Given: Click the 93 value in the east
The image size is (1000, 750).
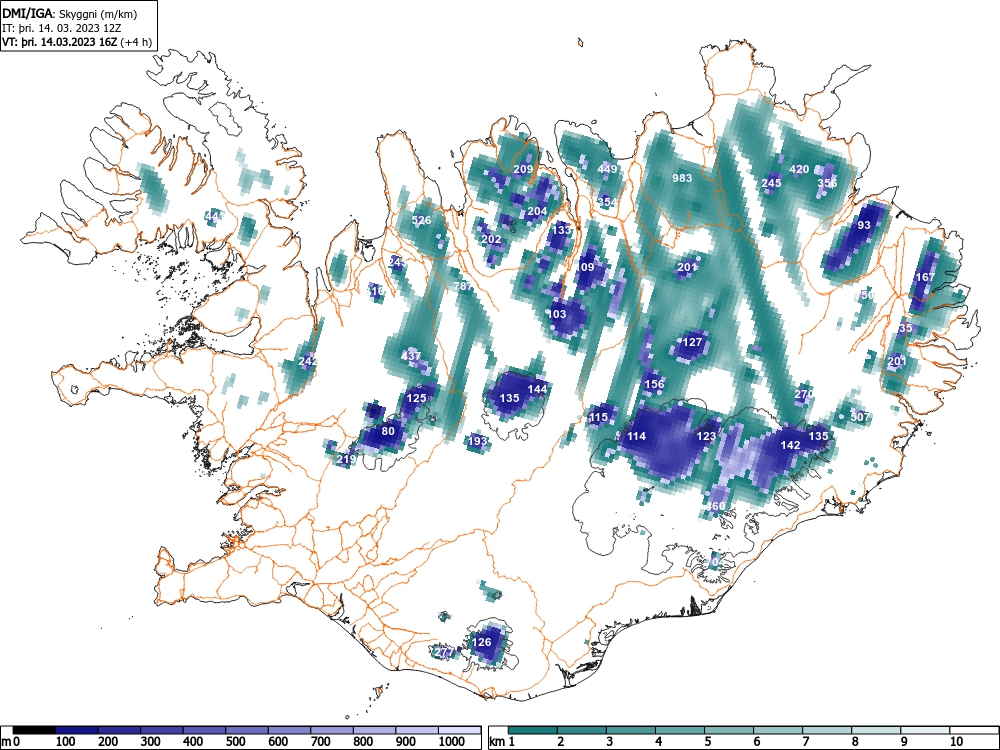Looking at the screenshot, I should tap(864, 225).
